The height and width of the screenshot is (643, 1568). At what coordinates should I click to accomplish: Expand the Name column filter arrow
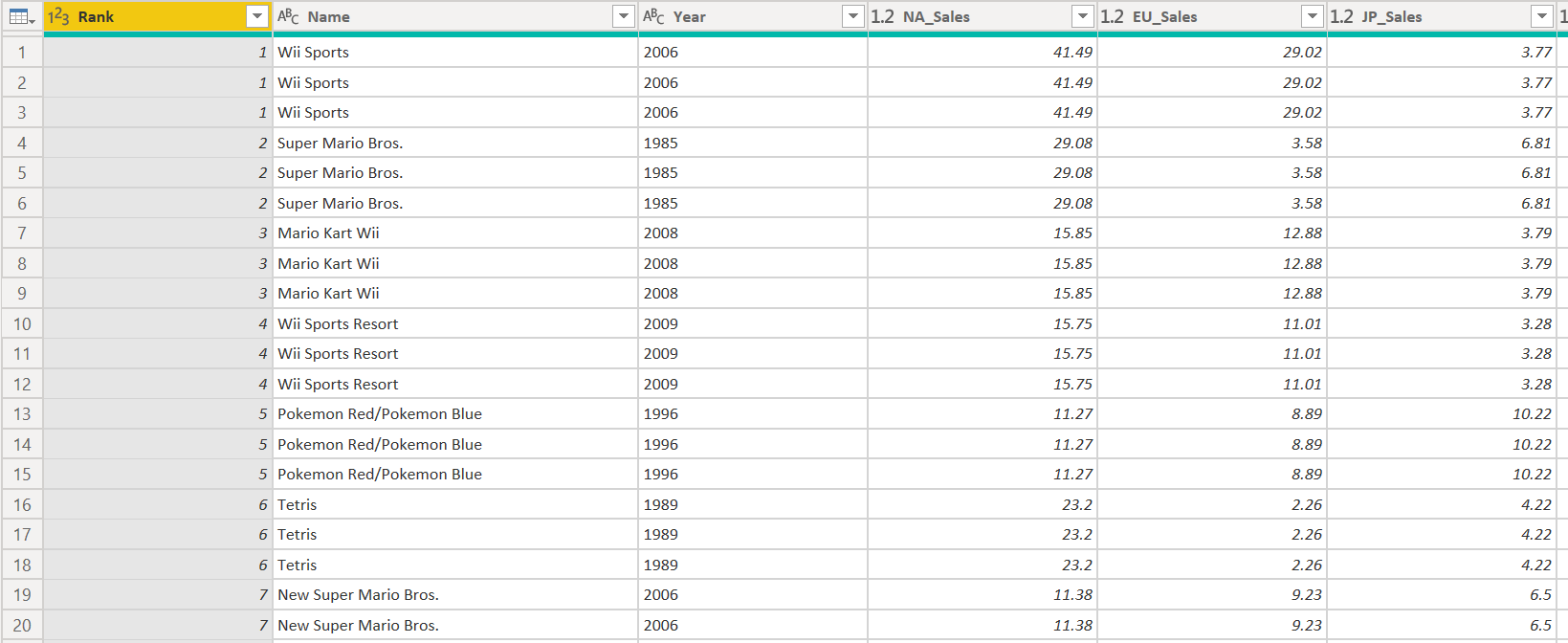[x=624, y=17]
